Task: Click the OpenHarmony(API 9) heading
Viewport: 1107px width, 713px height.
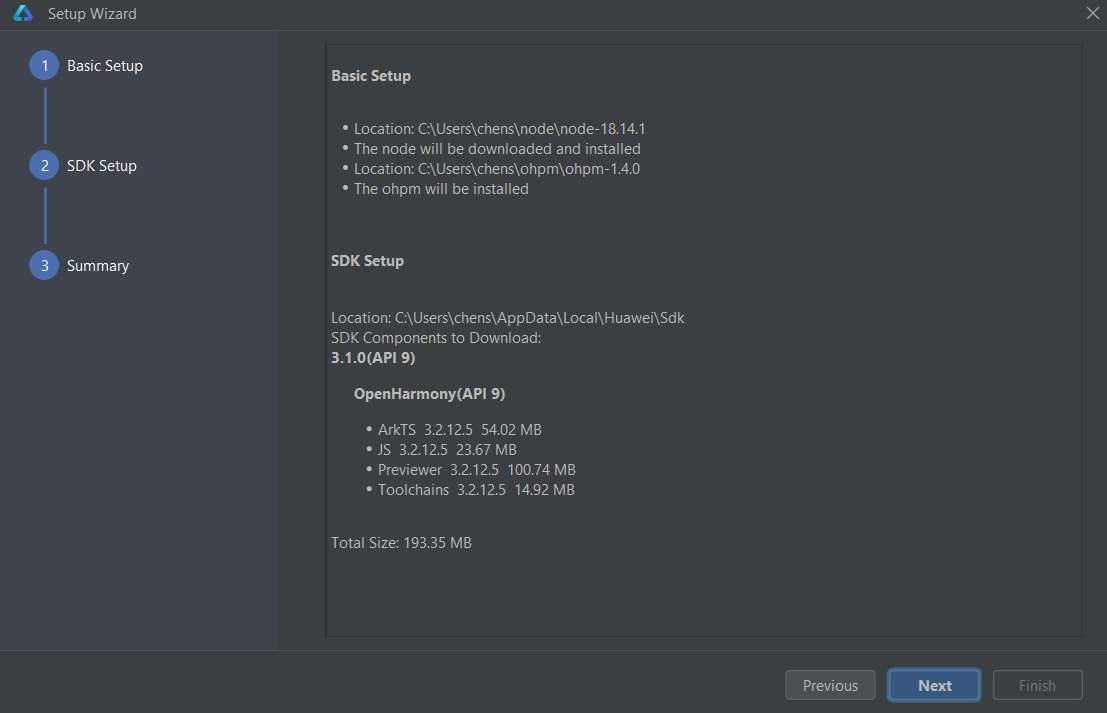Action: tap(429, 394)
